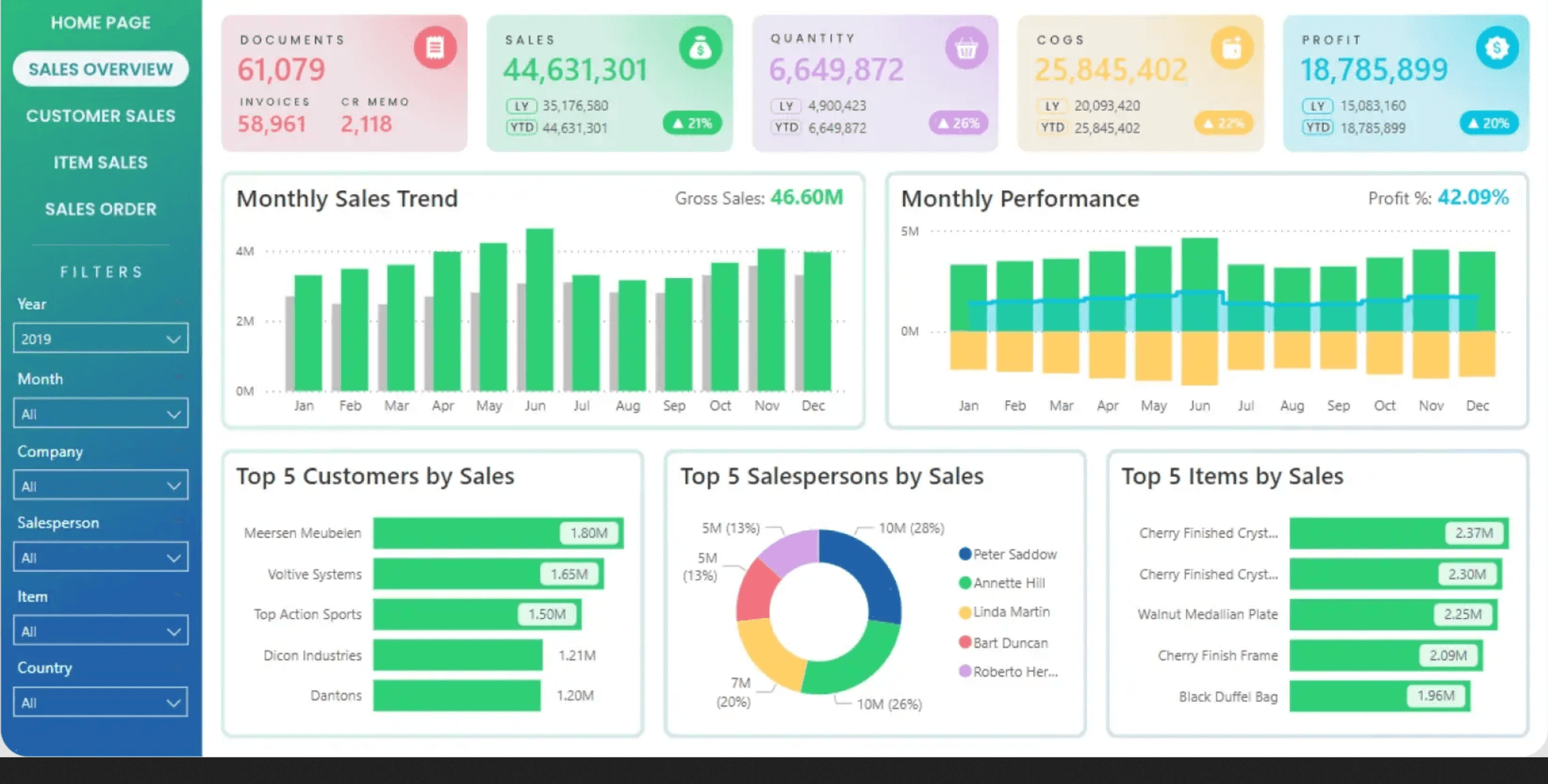
Task: Open Customer Sales page
Action: tap(101, 116)
